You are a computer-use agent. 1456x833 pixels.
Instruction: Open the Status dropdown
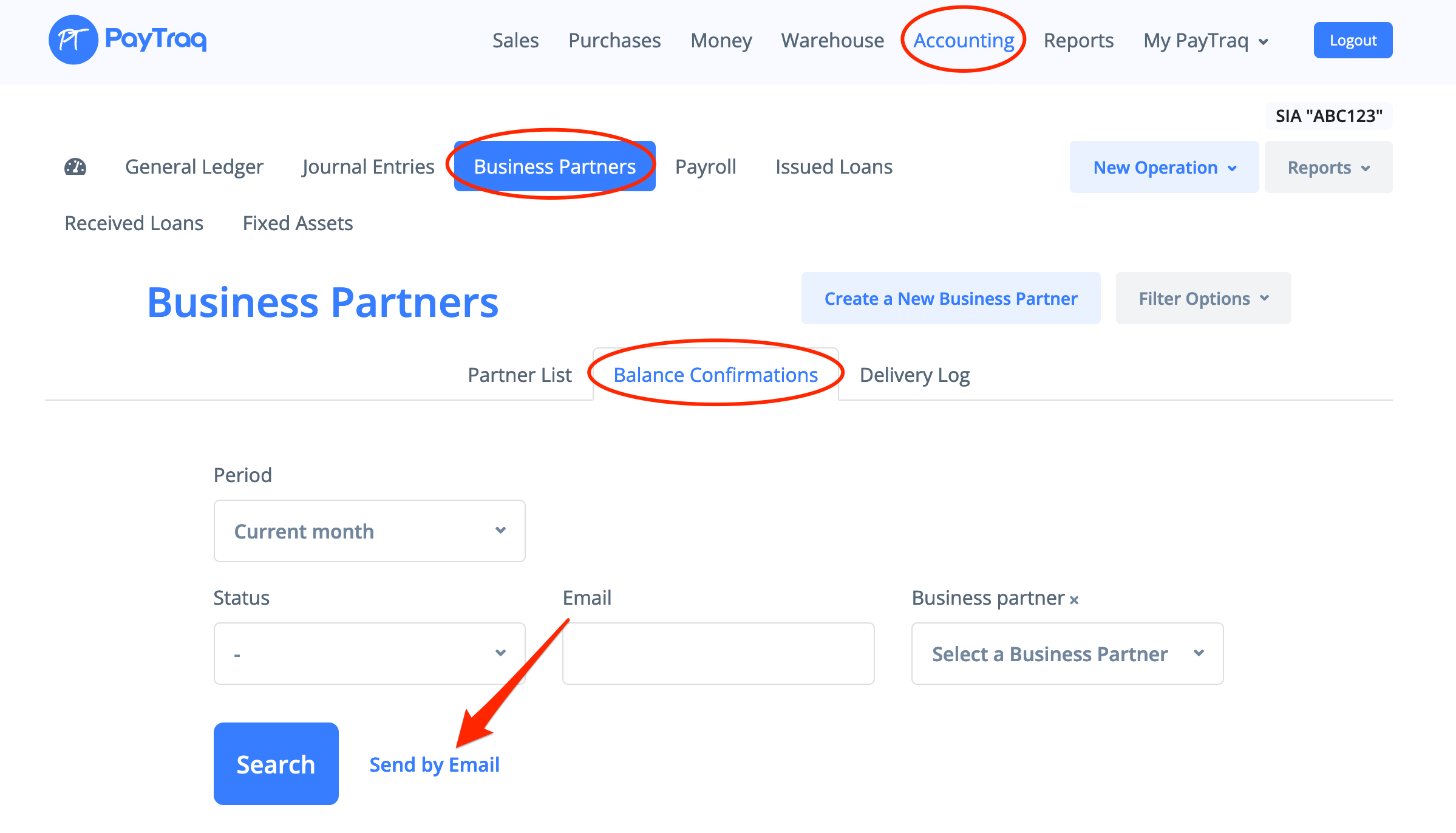click(x=369, y=654)
